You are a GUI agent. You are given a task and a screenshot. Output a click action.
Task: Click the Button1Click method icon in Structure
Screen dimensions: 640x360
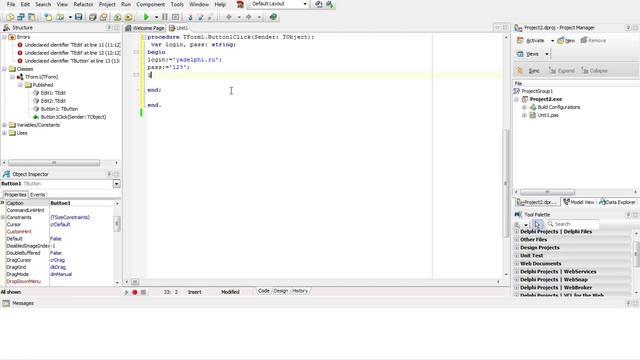(36, 117)
